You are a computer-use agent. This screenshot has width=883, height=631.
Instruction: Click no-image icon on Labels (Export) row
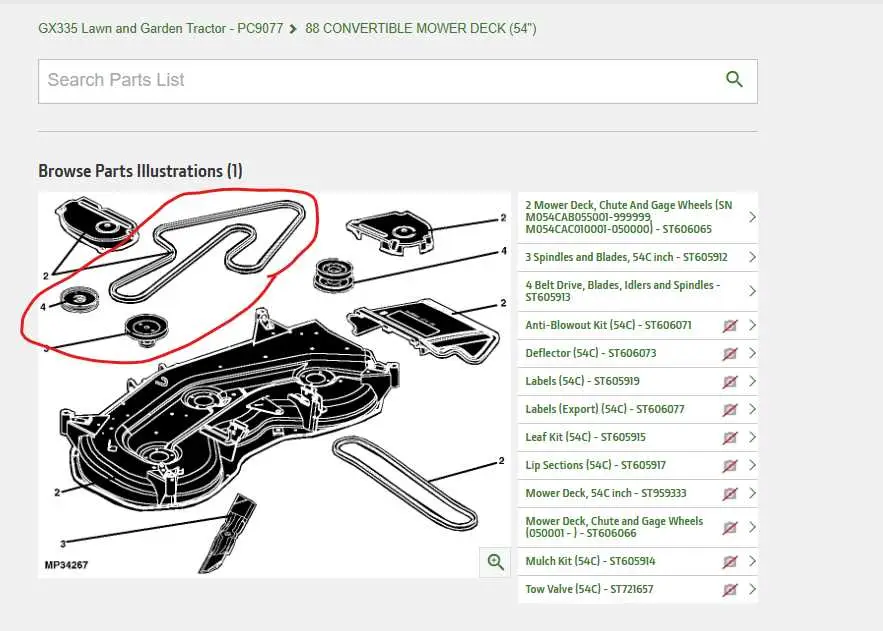pyautogui.click(x=730, y=410)
